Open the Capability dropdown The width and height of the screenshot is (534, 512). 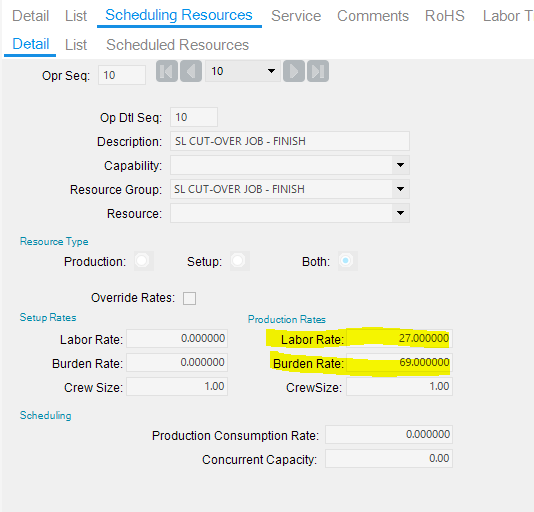pos(400,165)
